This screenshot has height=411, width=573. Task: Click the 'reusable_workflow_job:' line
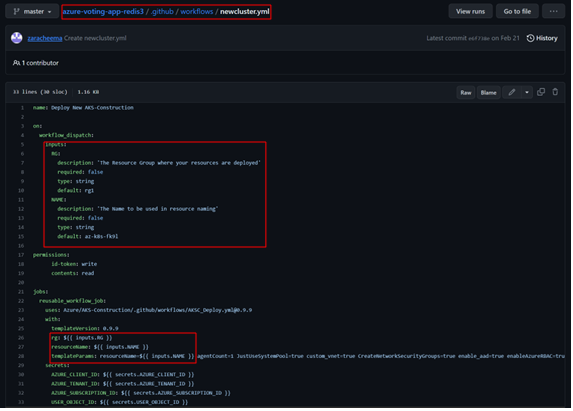[73, 301]
